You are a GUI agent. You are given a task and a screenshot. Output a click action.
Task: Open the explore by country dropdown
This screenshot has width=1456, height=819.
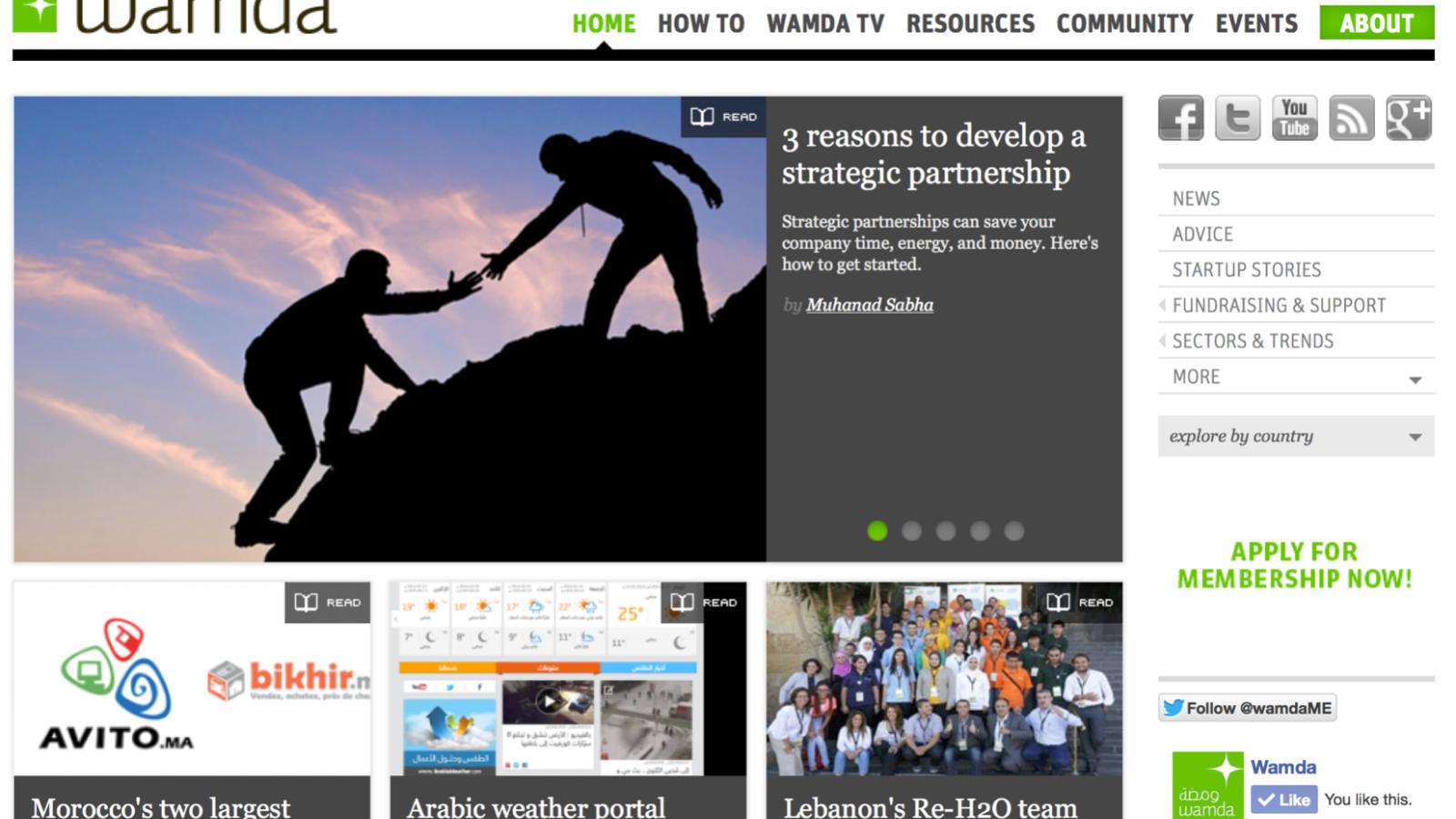tap(1296, 436)
